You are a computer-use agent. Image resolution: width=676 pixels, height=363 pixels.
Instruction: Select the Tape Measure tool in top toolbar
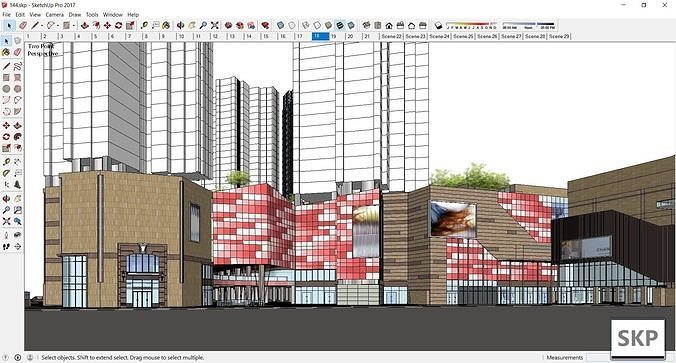(x=144, y=25)
